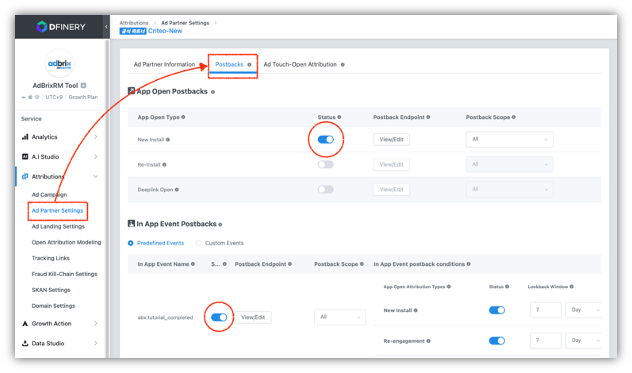Viewport: 632px width, 373px height.
Task: Open Day unit dropdown for Re-engagement
Action: [583, 341]
